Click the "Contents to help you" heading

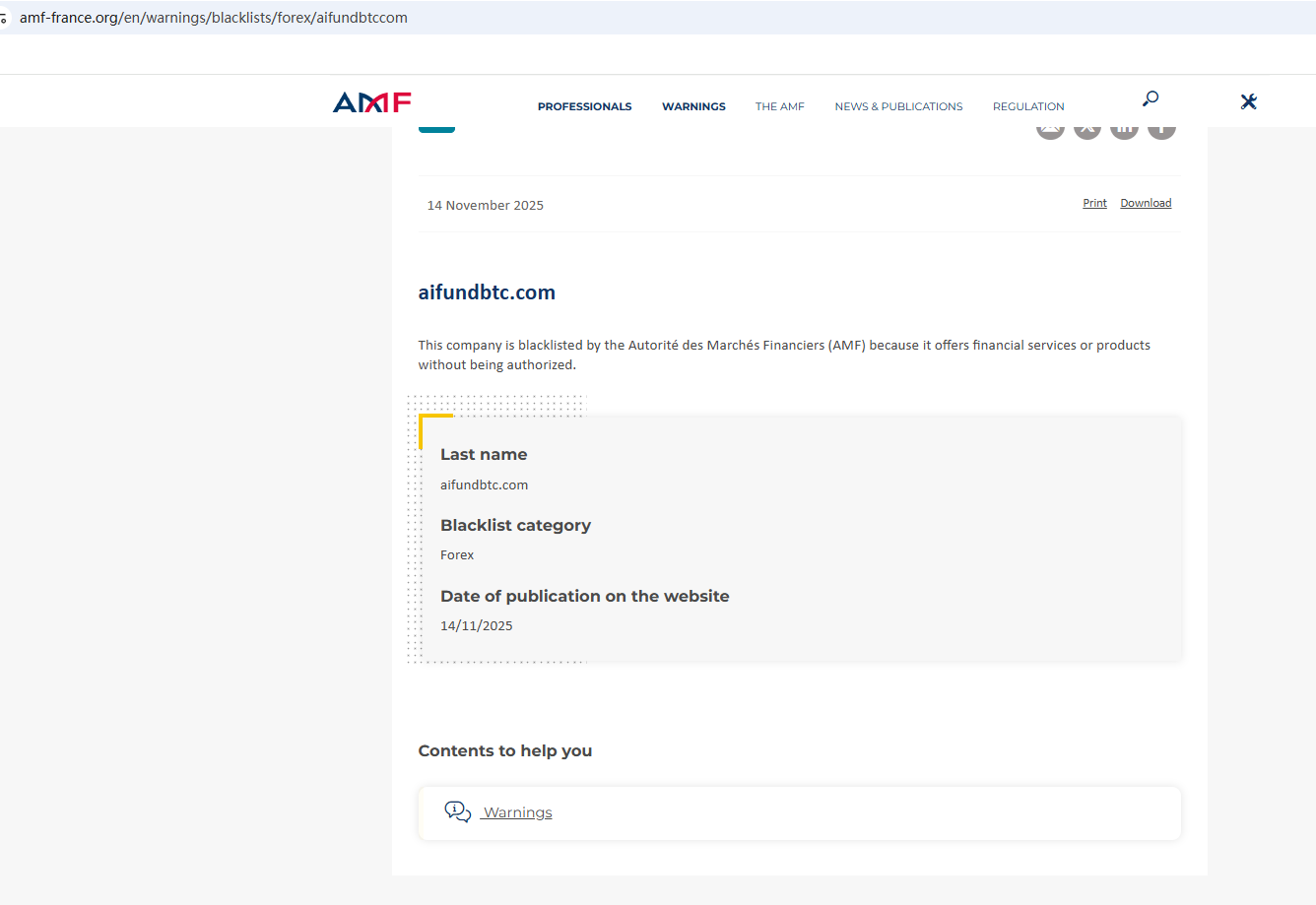505,750
